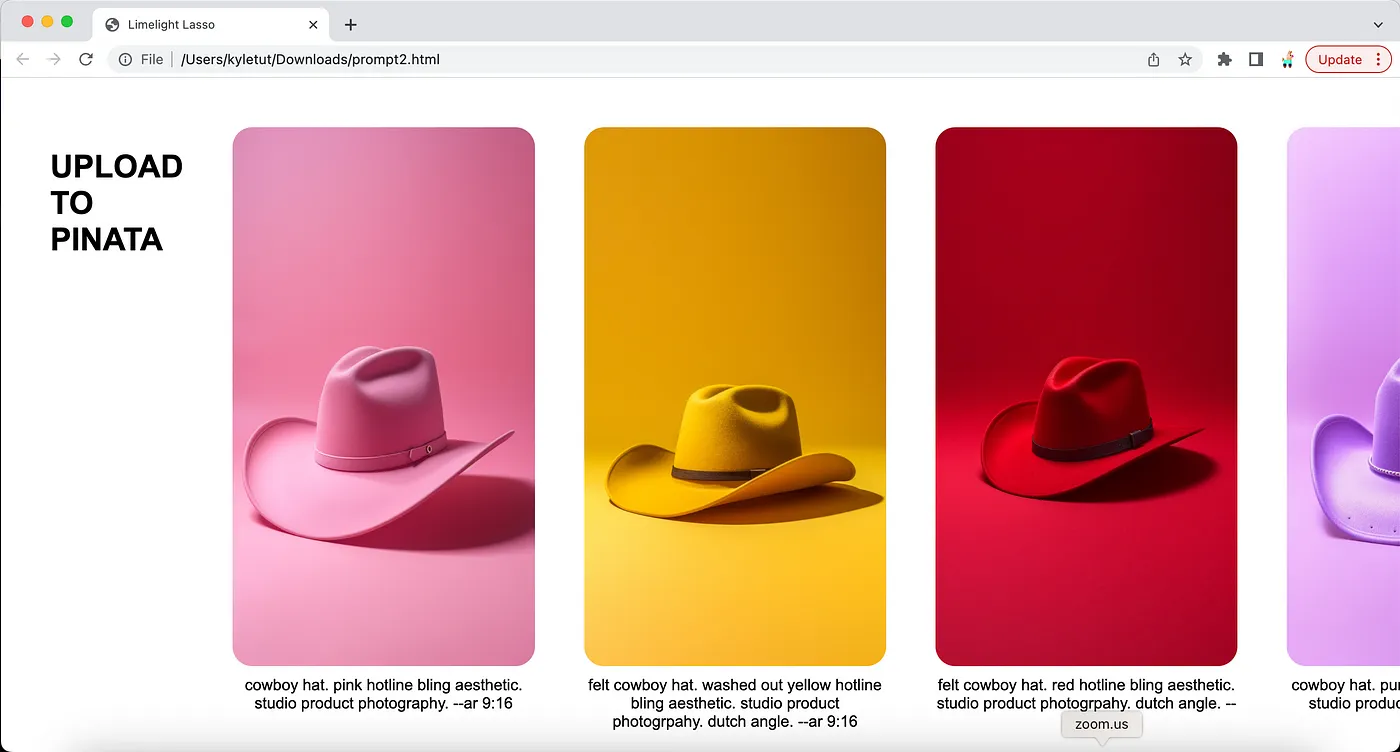Select the pink cowboy hat image
The height and width of the screenshot is (752, 1400).
coord(384,396)
